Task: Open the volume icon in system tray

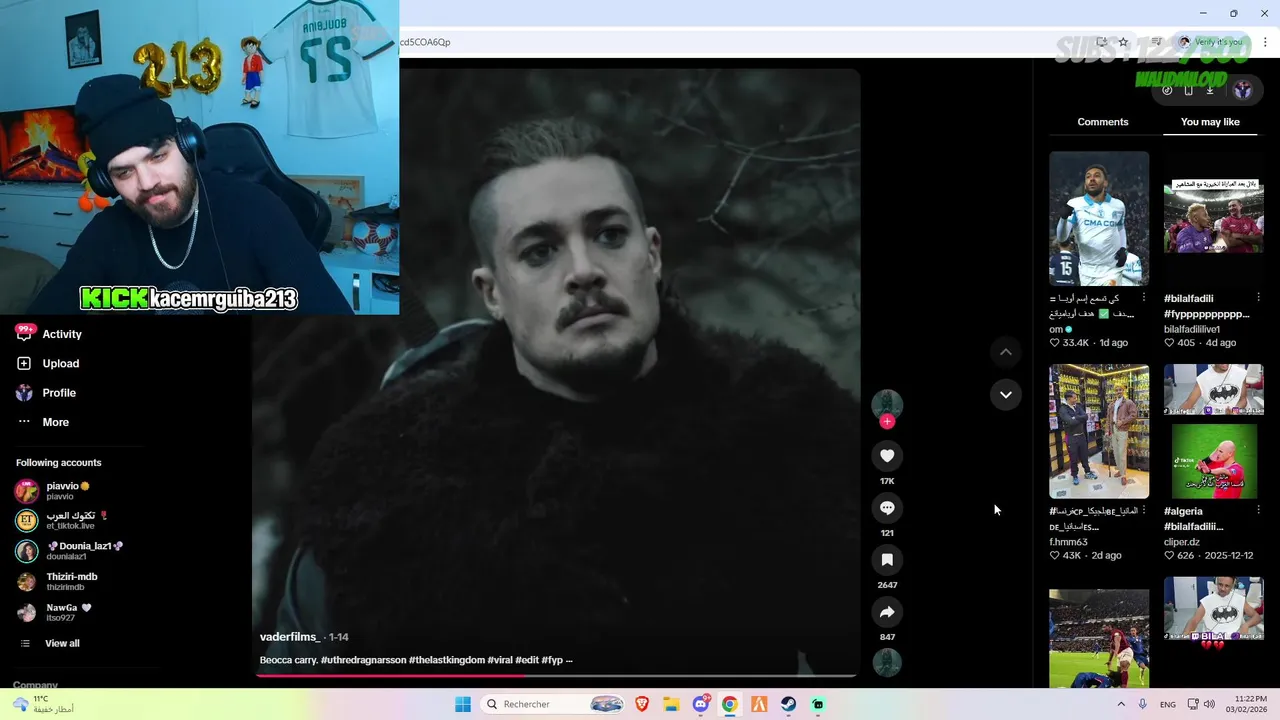Action: click(1208, 704)
